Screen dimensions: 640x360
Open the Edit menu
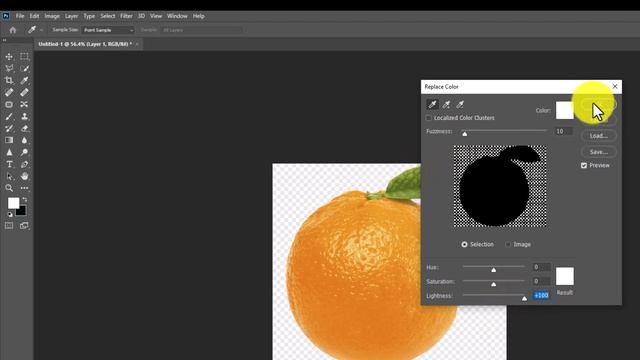[x=34, y=16]
